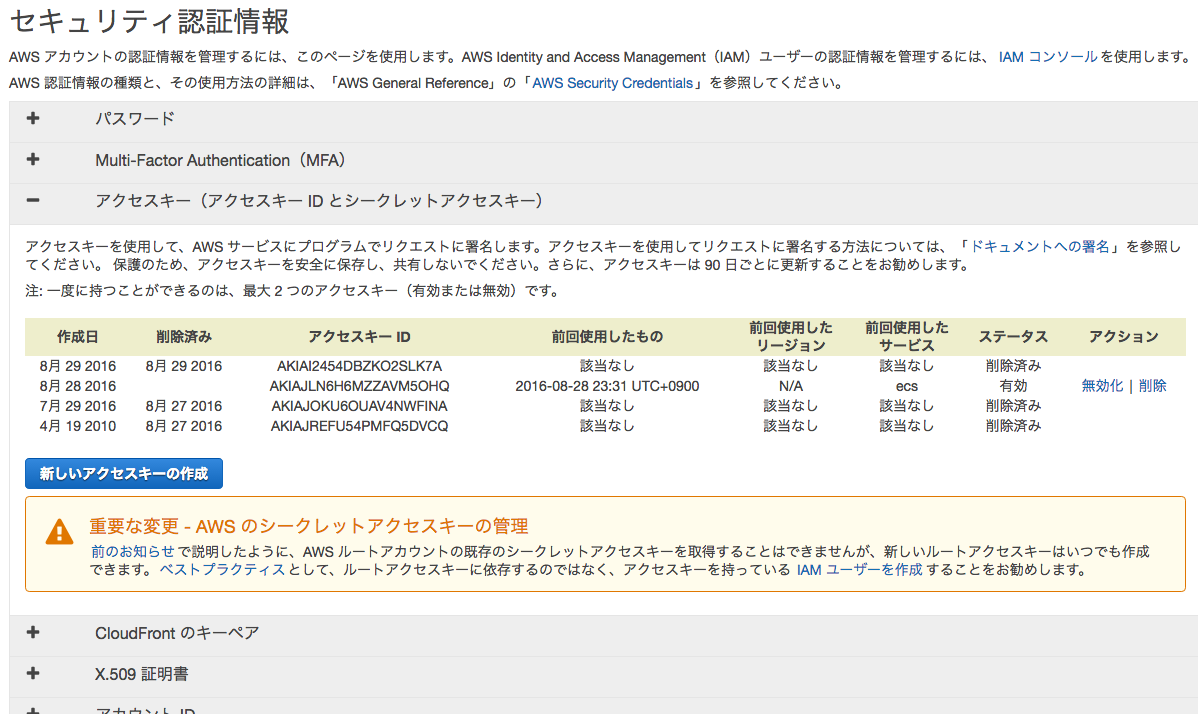
Task: Select access key ID AKIAJLN6H6MZZAVM5OHQ
Action: click(x=359, y=386)
